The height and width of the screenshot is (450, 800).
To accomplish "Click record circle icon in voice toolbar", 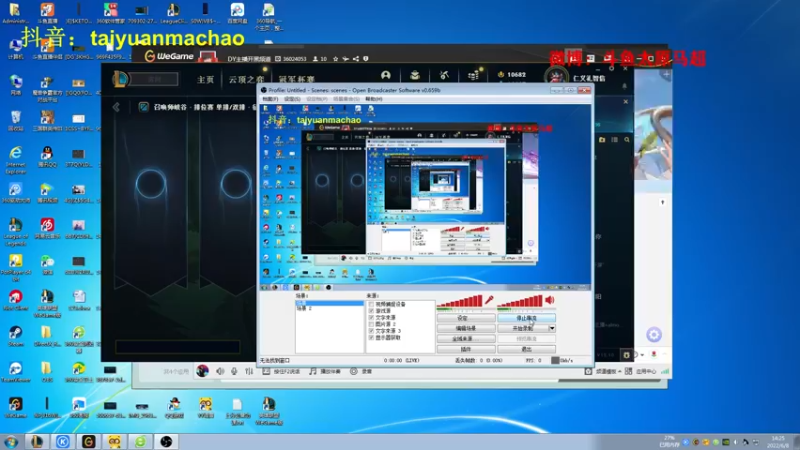I will point(354,371).
